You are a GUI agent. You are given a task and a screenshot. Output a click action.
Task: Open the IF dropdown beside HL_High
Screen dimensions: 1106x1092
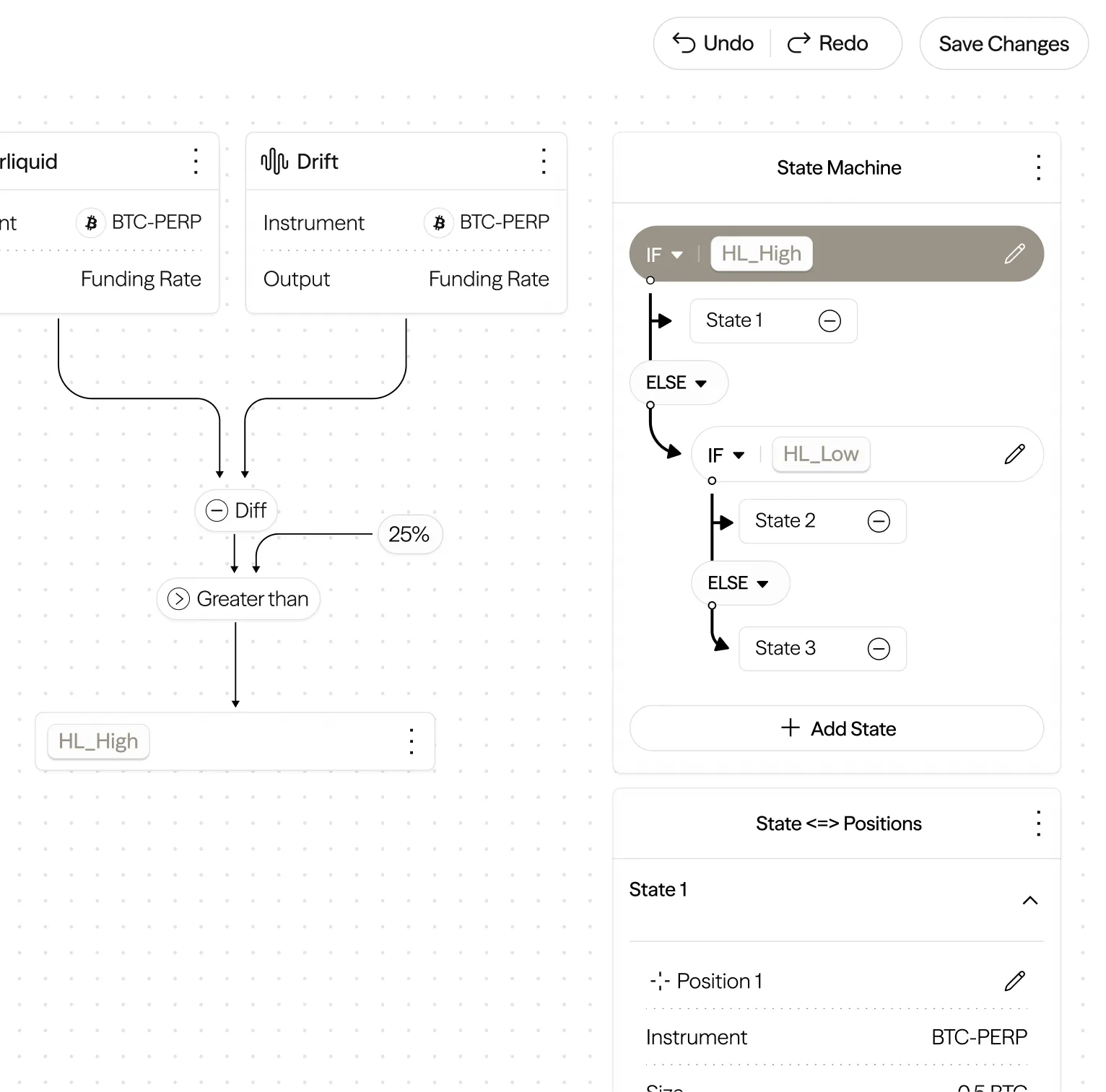pos(664,255)
